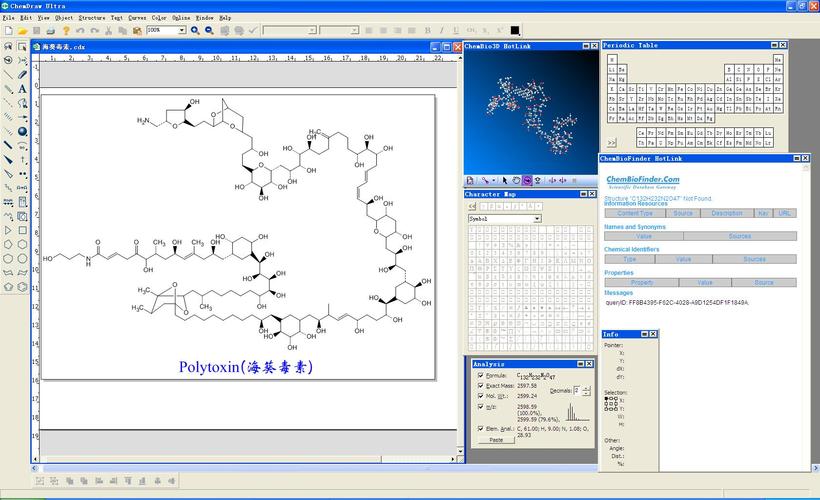Select the Structure Perspective rotate tool
The width and height of the screenshot is (820, 500).
(8, 61)
